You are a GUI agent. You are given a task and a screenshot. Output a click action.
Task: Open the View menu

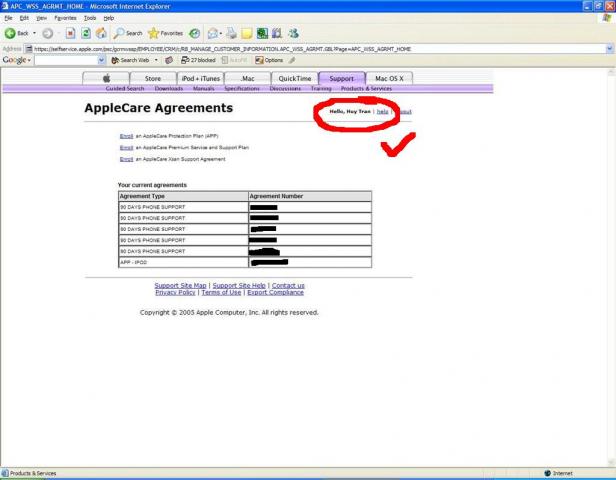(x=41, y=18)
